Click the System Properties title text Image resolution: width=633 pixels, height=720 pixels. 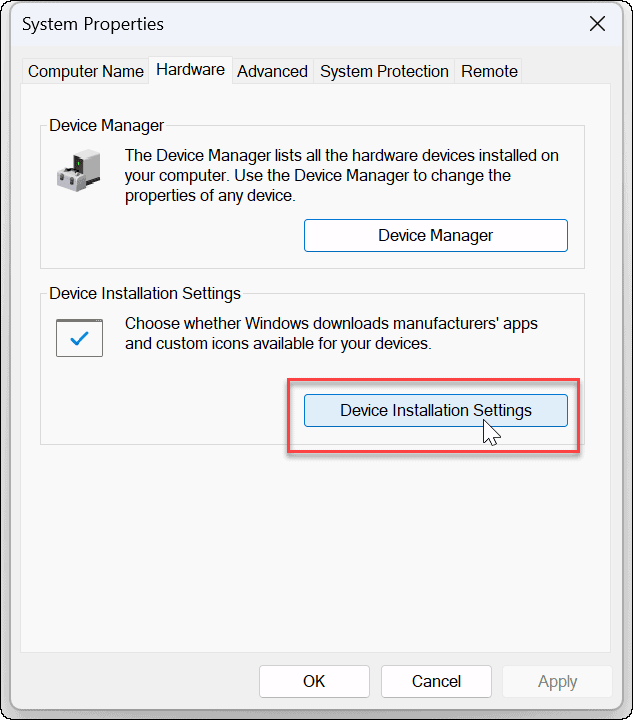click(93, 24)
